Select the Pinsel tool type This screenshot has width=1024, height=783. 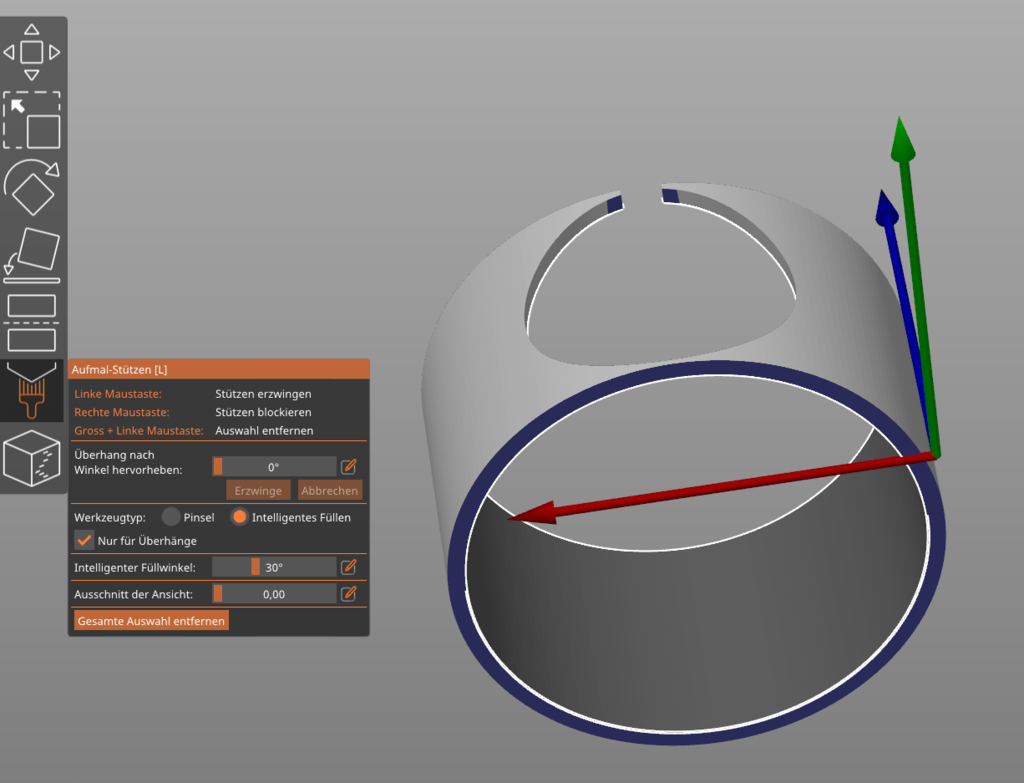(171, 517)
